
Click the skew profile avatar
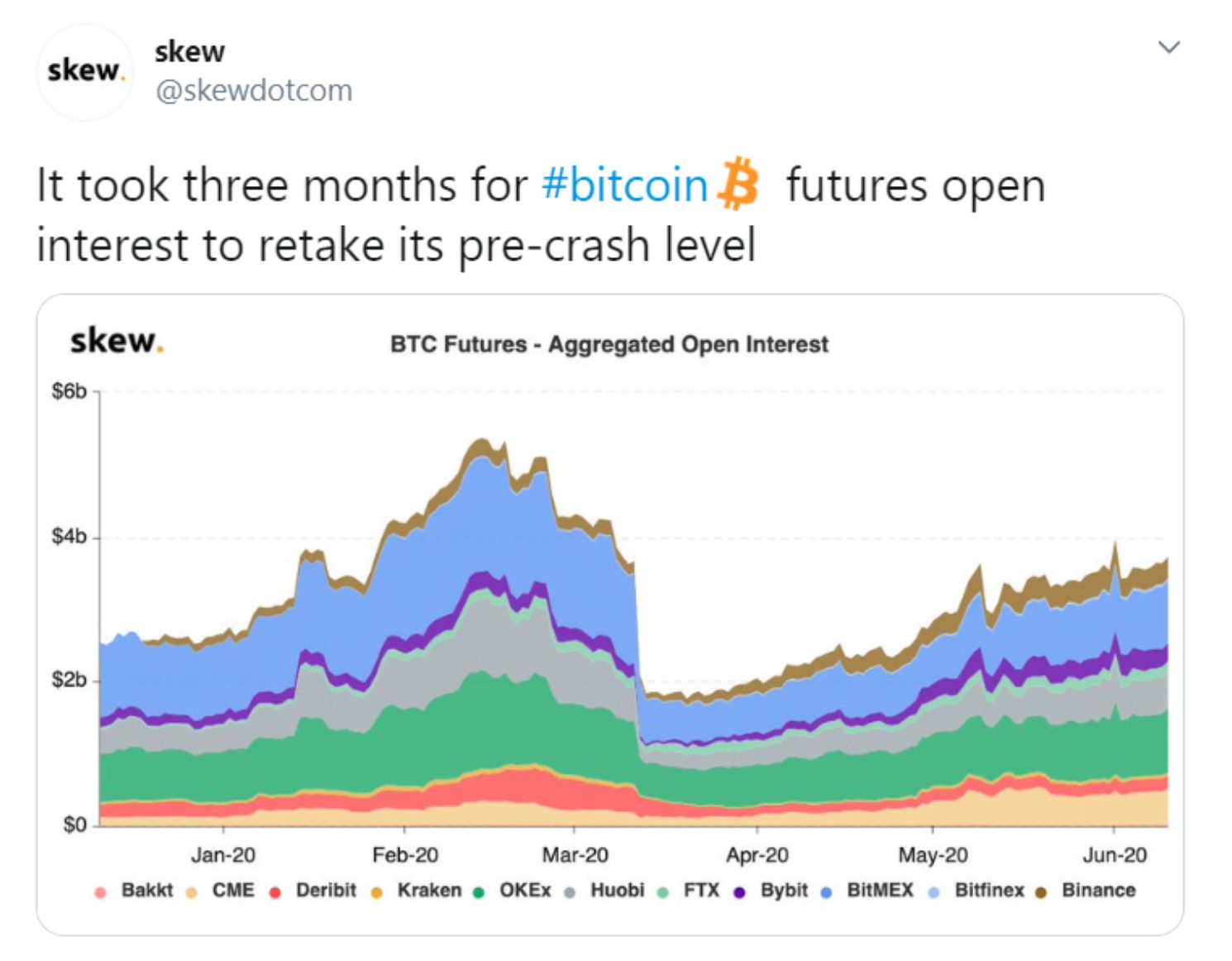point(85,72)
